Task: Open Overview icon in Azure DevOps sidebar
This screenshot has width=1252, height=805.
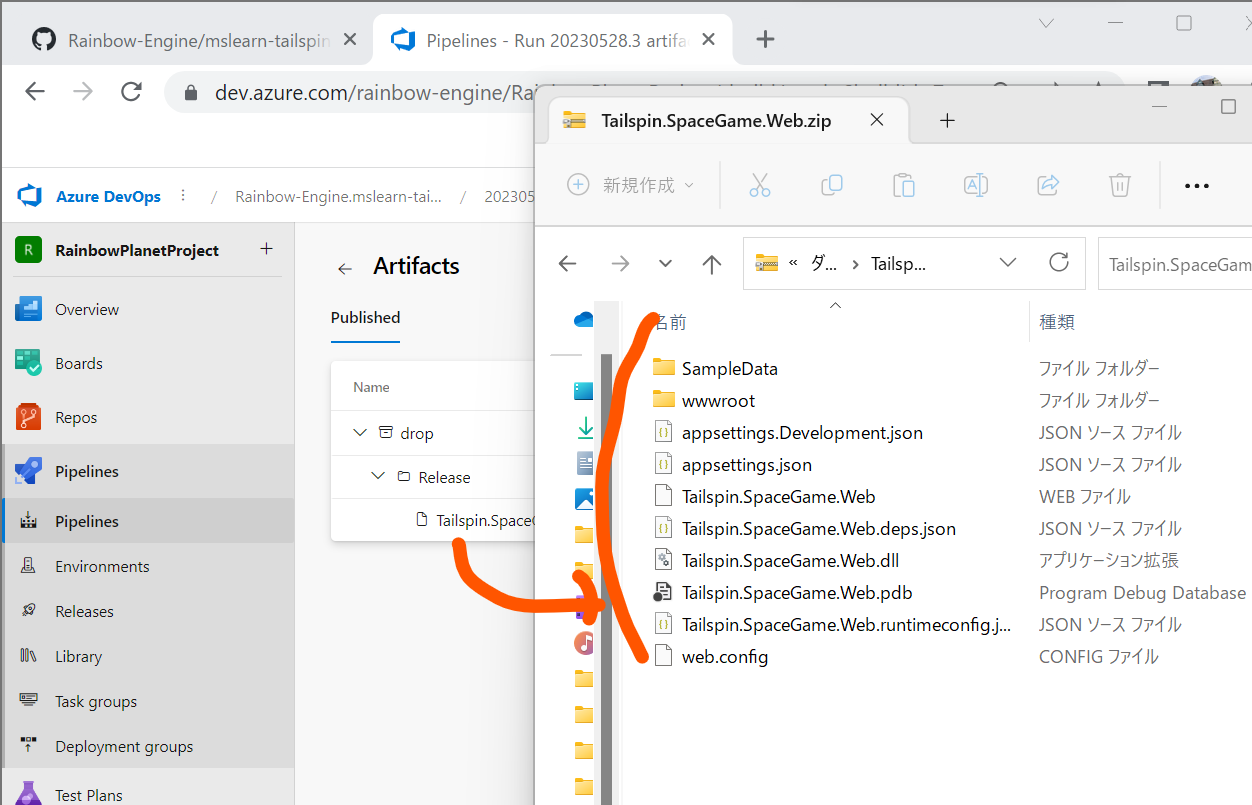Action: [x=28, y=309]
